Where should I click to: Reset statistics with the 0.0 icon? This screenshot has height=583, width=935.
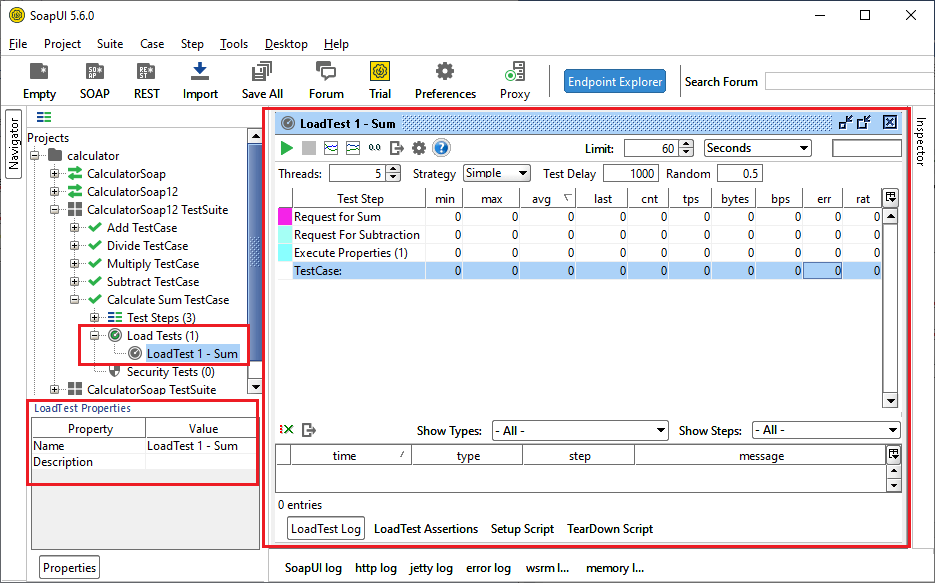point(376,147)
